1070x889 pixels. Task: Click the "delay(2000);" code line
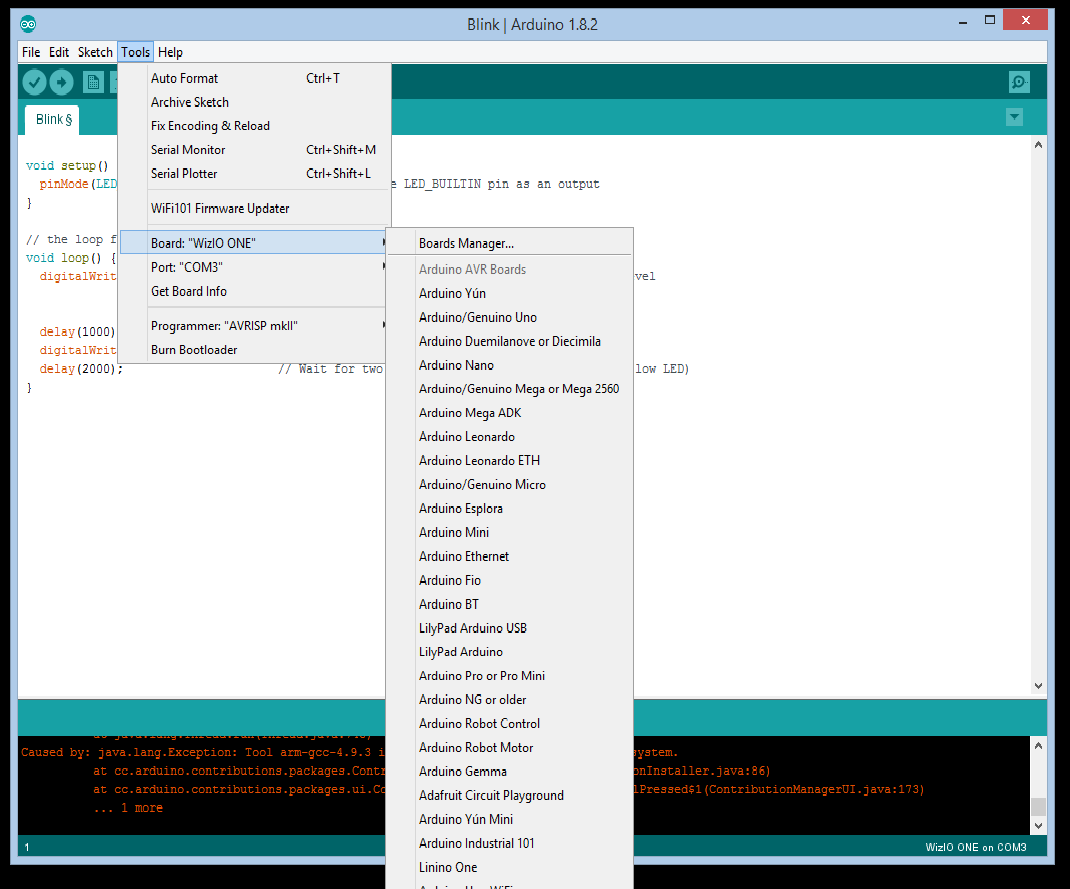coord(81,369)
